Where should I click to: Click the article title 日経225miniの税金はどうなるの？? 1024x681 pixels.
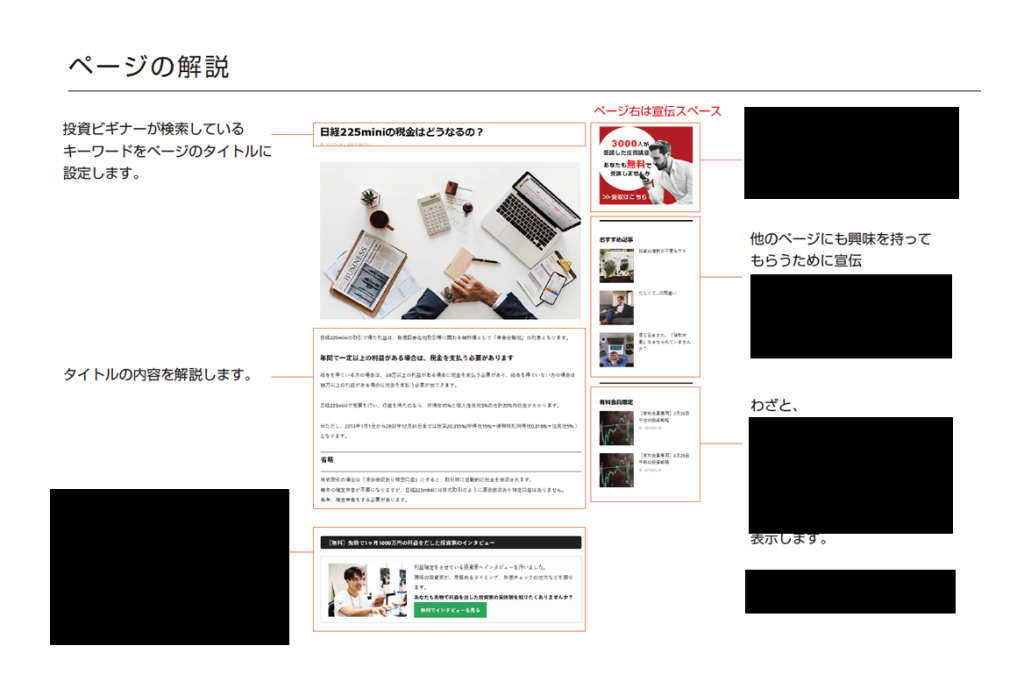(x=401, y=132)
